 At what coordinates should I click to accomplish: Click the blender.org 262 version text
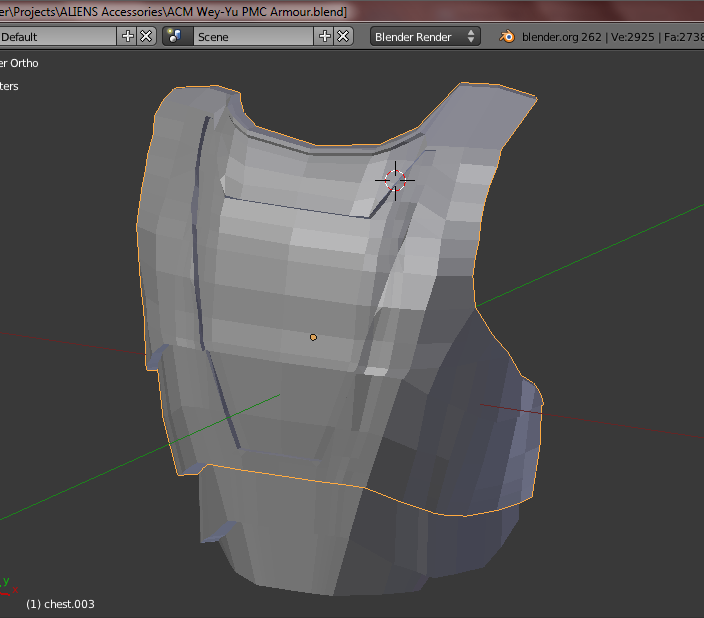(561, 37)
